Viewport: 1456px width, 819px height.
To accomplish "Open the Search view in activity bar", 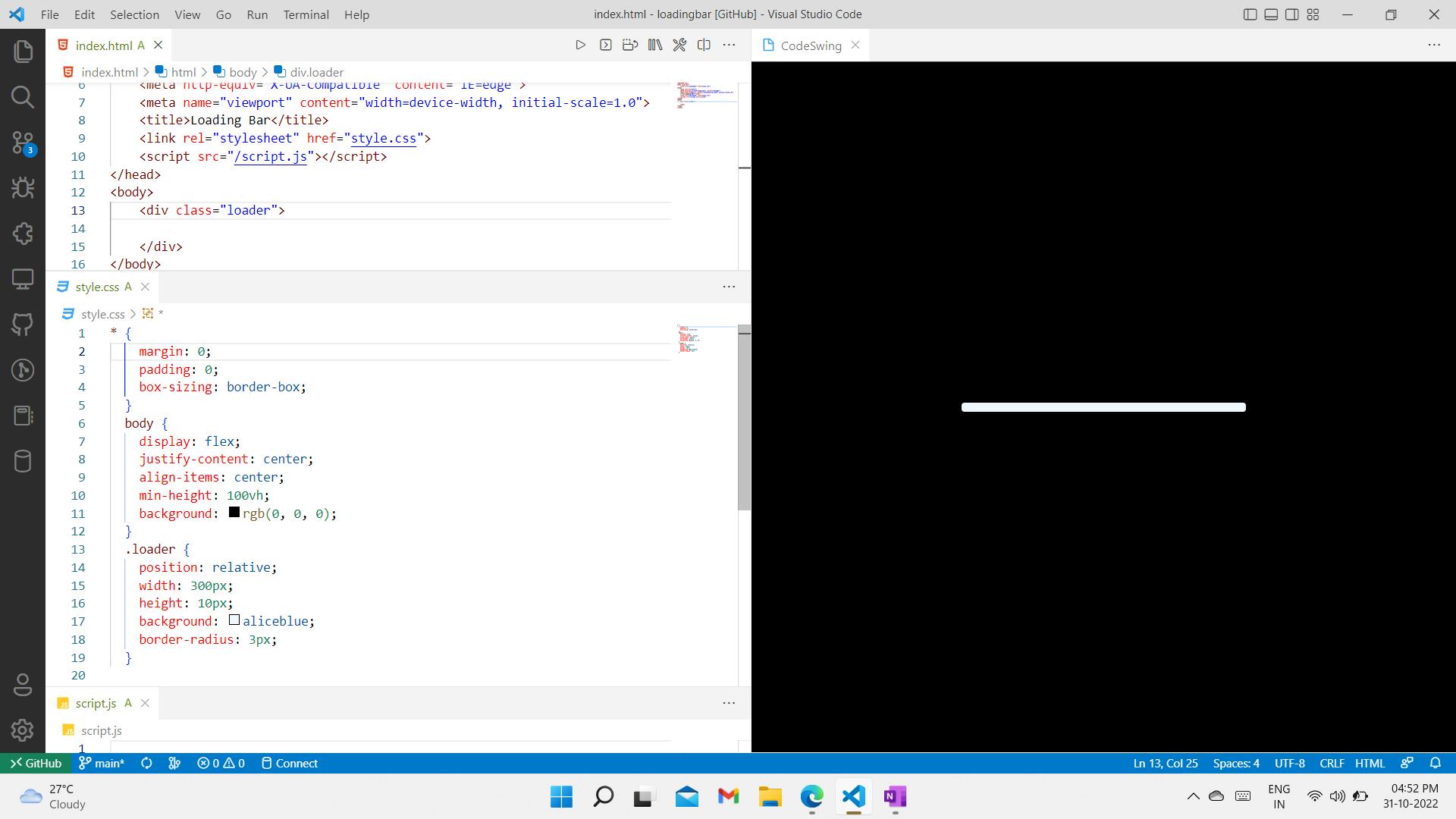I will [x=23, y=96].
